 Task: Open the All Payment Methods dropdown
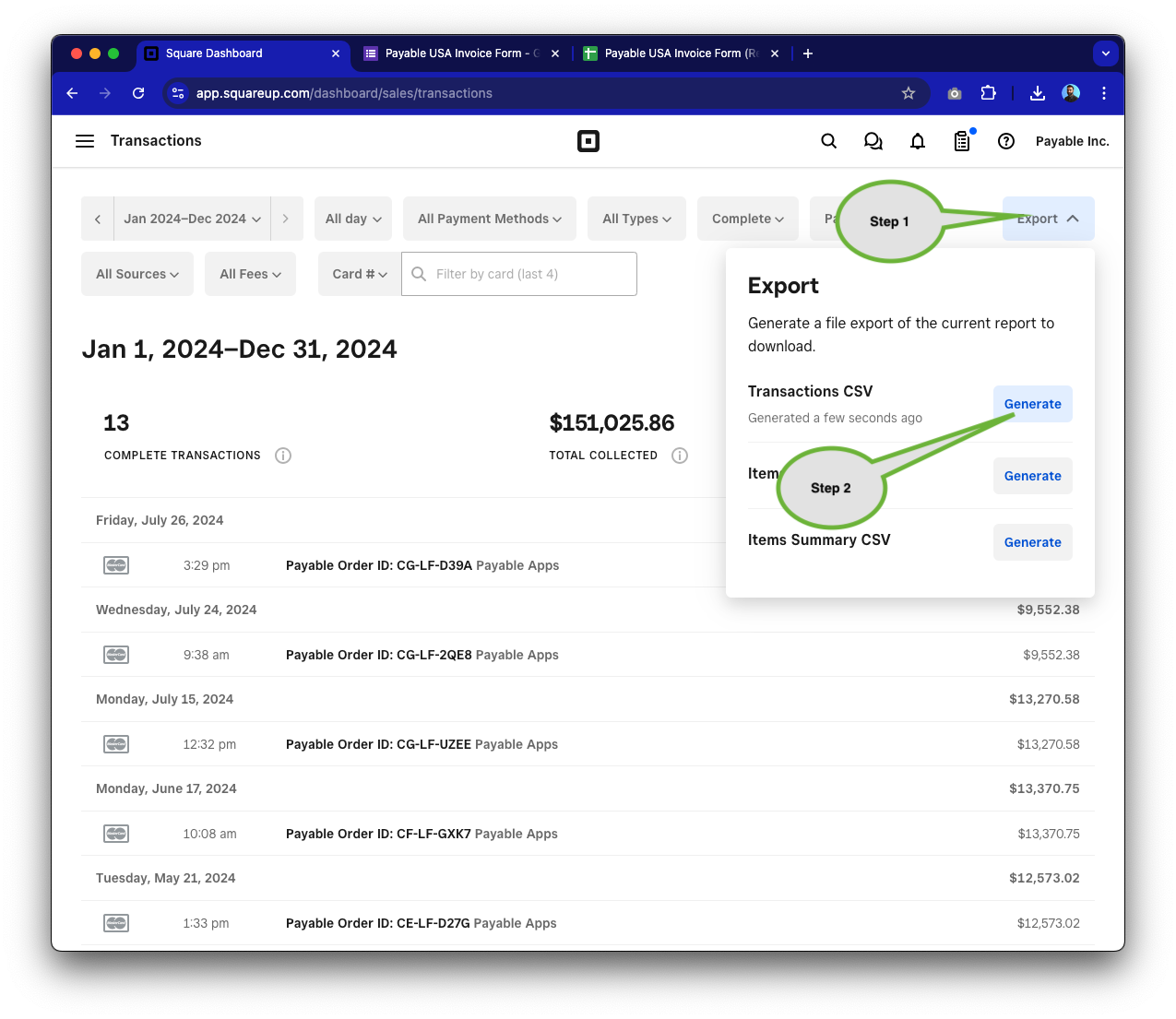point(489,219)
